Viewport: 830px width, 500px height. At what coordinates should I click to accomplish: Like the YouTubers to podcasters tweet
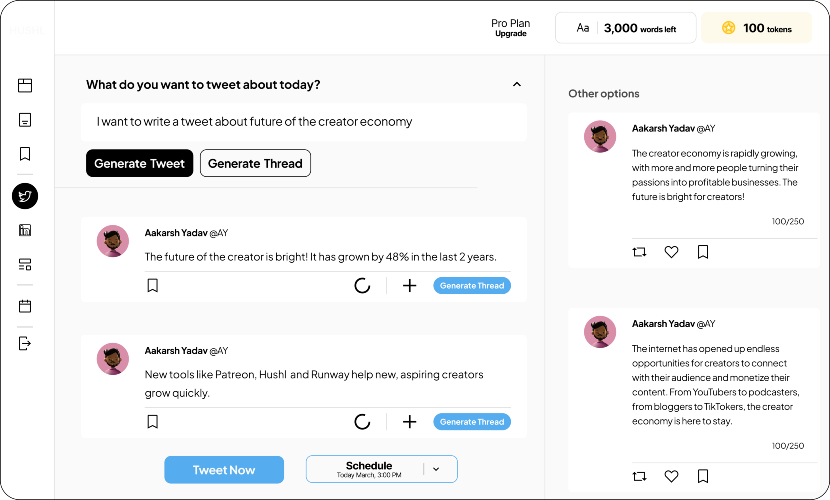tap(671, 476)
